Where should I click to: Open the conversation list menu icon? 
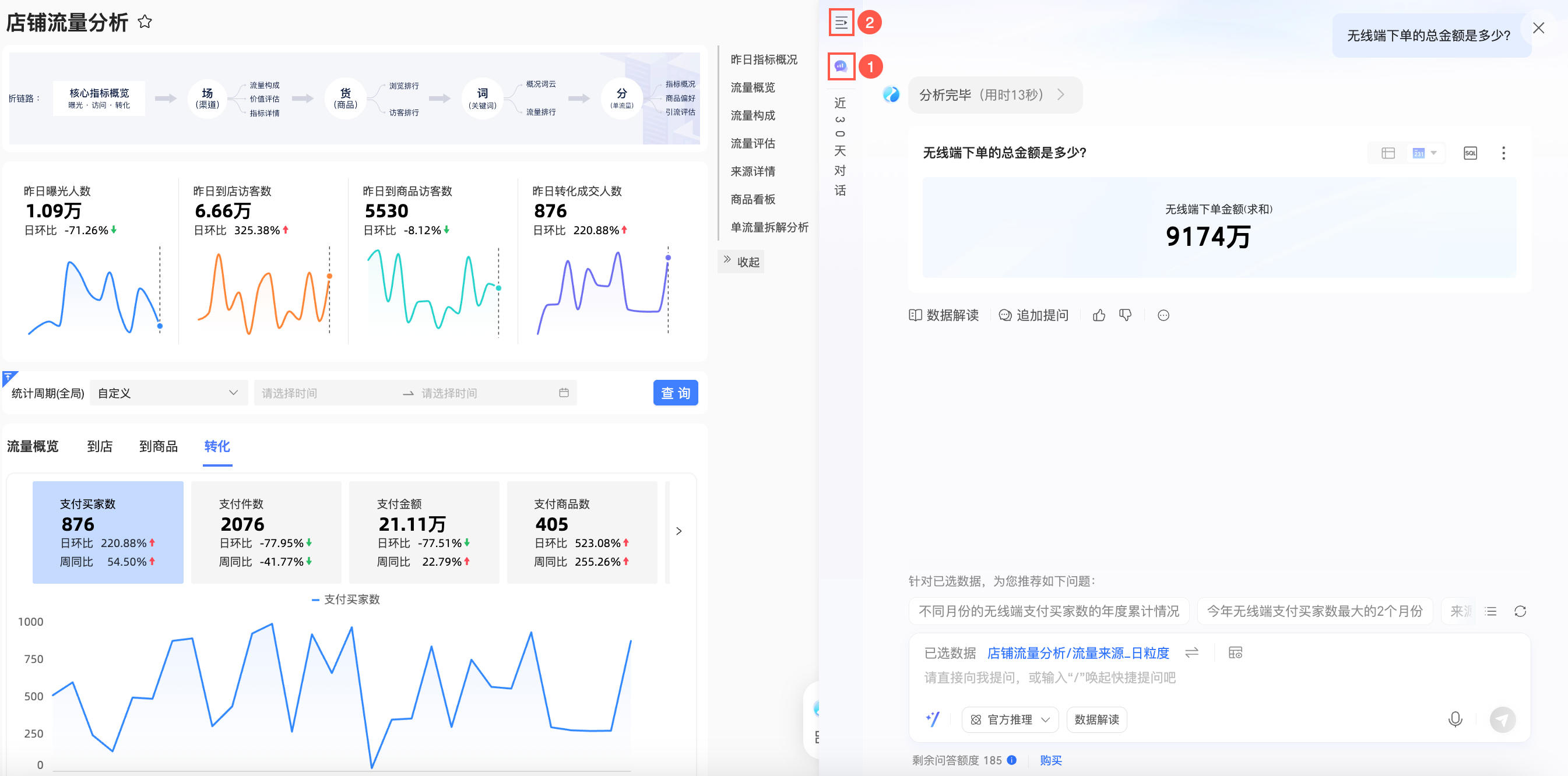pos(841,23)
